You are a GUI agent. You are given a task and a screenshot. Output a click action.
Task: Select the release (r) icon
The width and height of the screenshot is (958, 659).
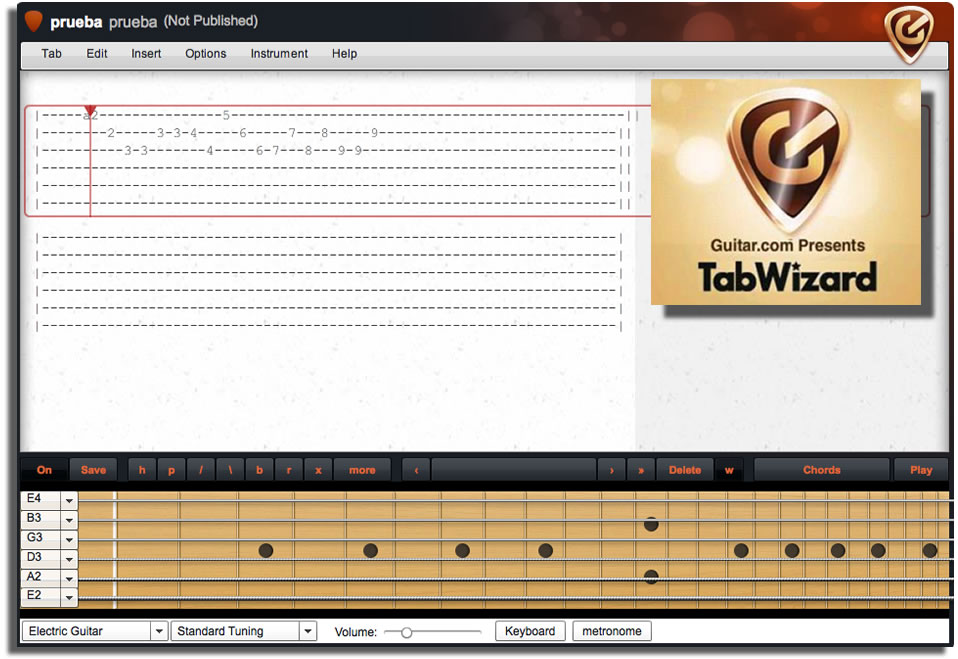click(288, 469)
